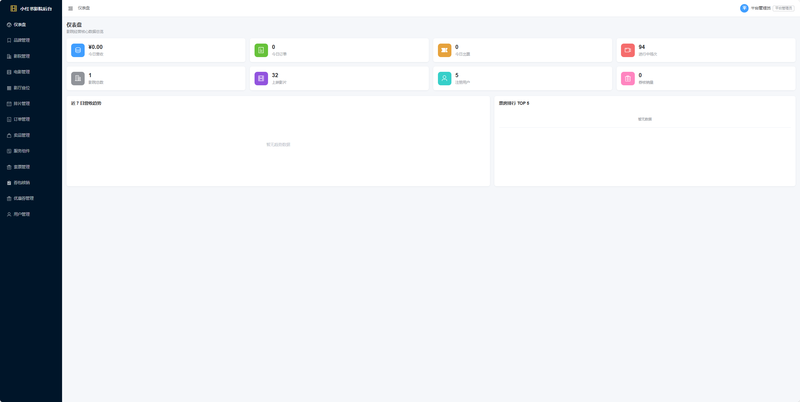The image size is (800, 402).
Task: Click the red icon beside 94
Action: [628, 50]
